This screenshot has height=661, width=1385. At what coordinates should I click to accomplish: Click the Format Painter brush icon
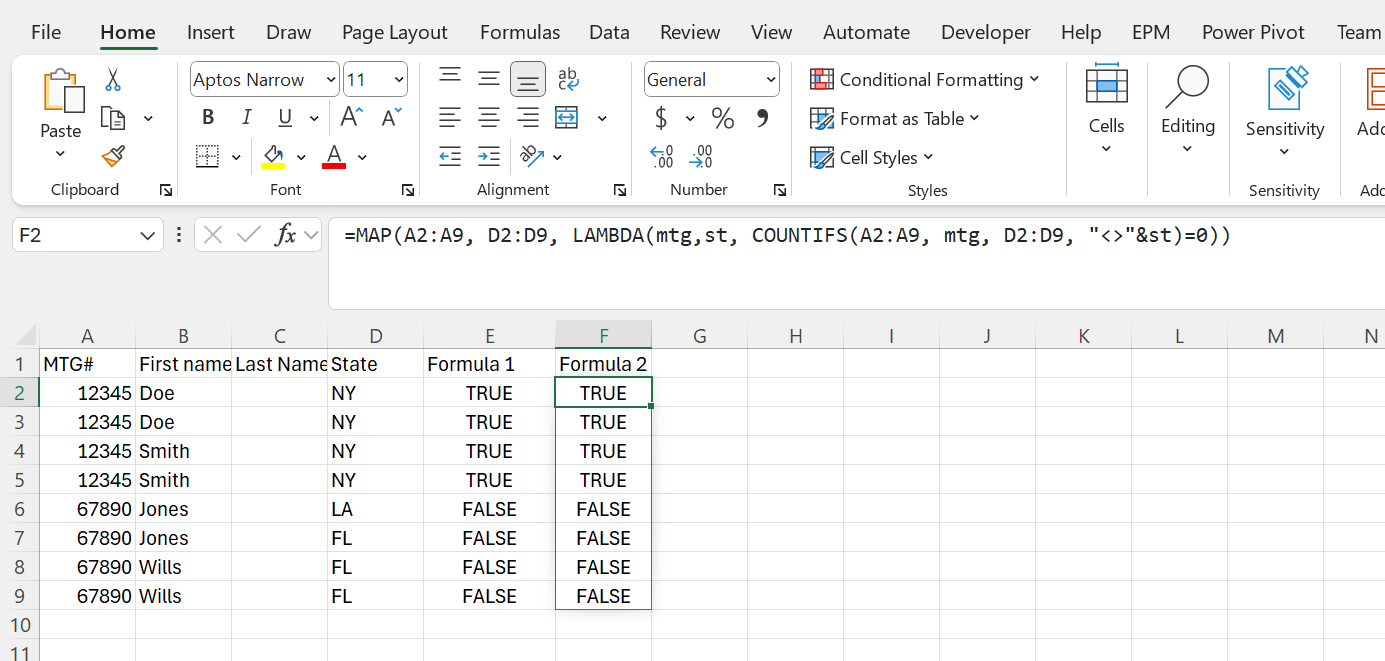(113, 156)
